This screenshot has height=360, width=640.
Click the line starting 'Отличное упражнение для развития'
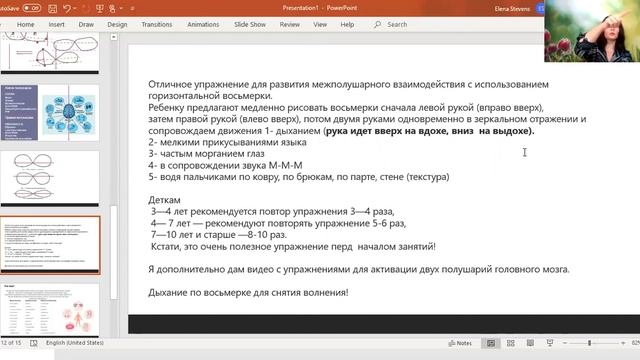point(349,84)
